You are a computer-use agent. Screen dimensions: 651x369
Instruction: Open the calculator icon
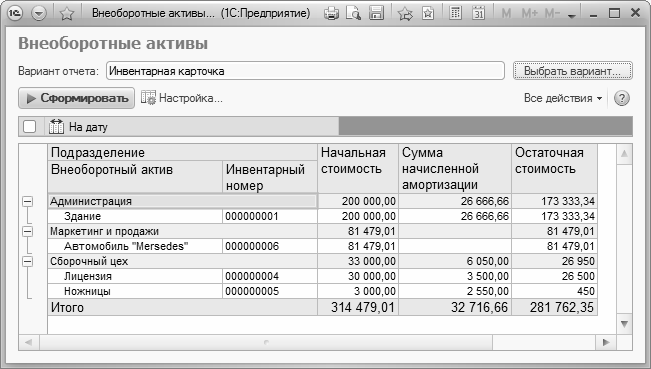click(455, 14)
